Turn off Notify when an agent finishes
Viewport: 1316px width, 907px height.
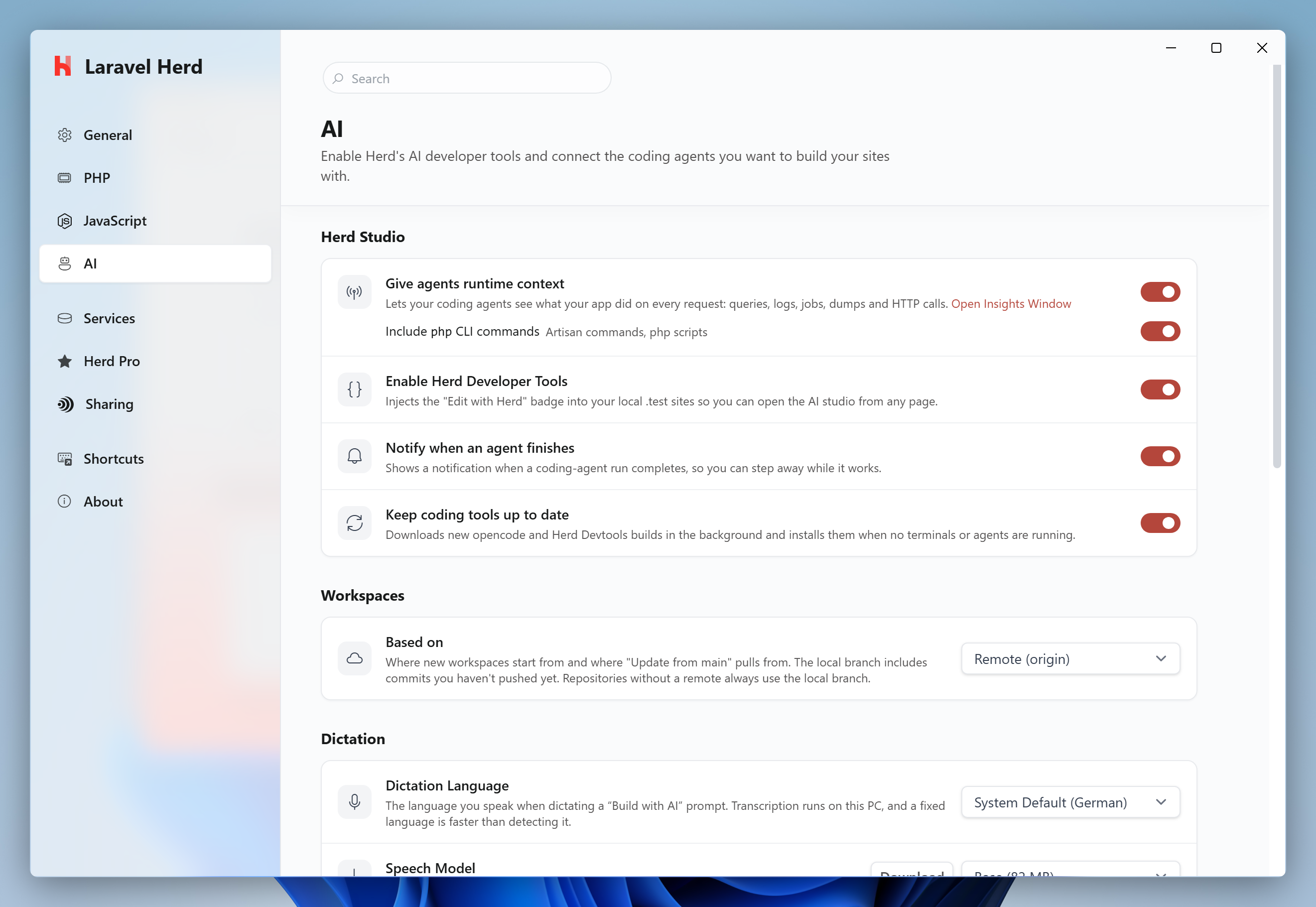point(1160,456)
